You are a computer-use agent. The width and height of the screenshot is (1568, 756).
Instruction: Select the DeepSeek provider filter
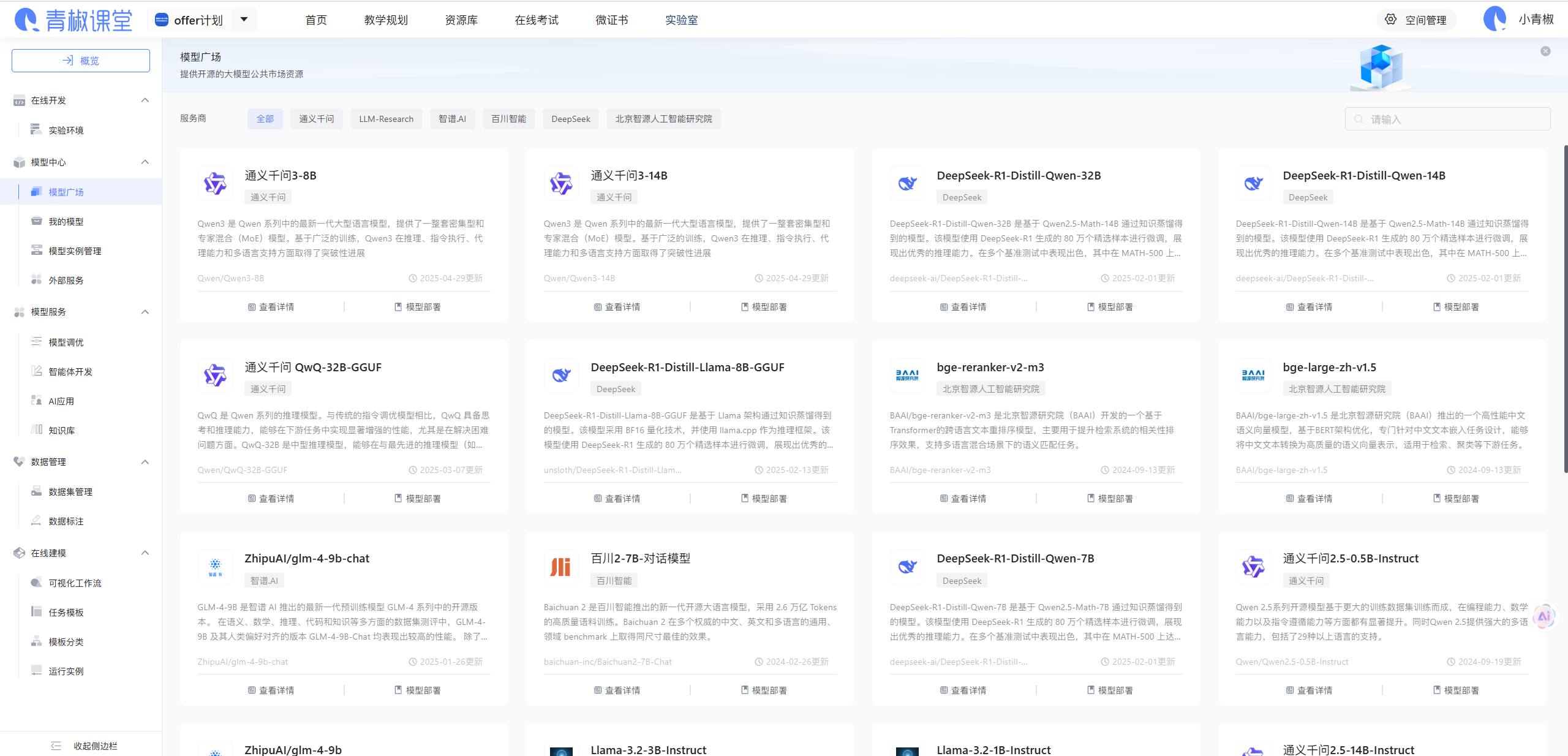[570, 119]
